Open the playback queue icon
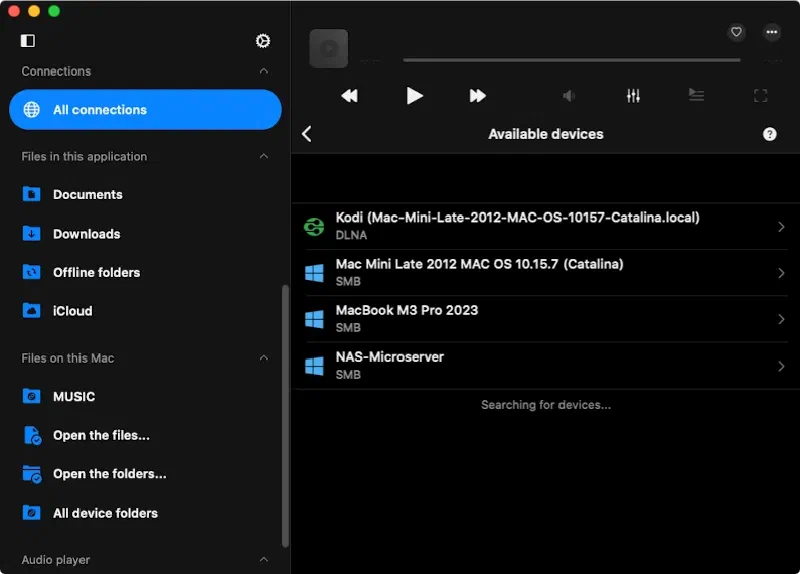The width and height of the screenshot is (800, 574). [x=696, y=96]
